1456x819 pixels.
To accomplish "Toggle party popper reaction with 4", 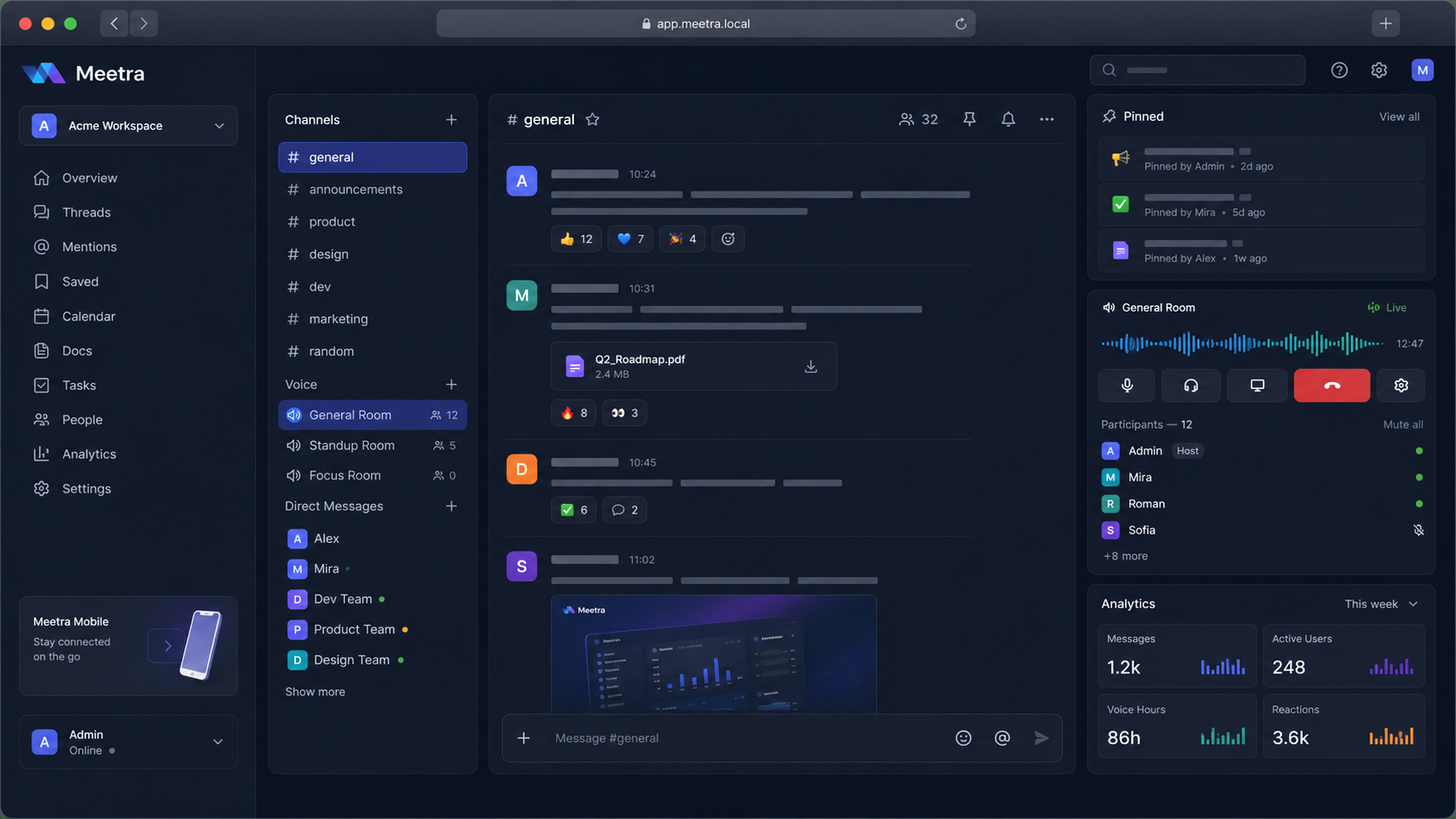I will pyautogui.click(x=683, y=238).
